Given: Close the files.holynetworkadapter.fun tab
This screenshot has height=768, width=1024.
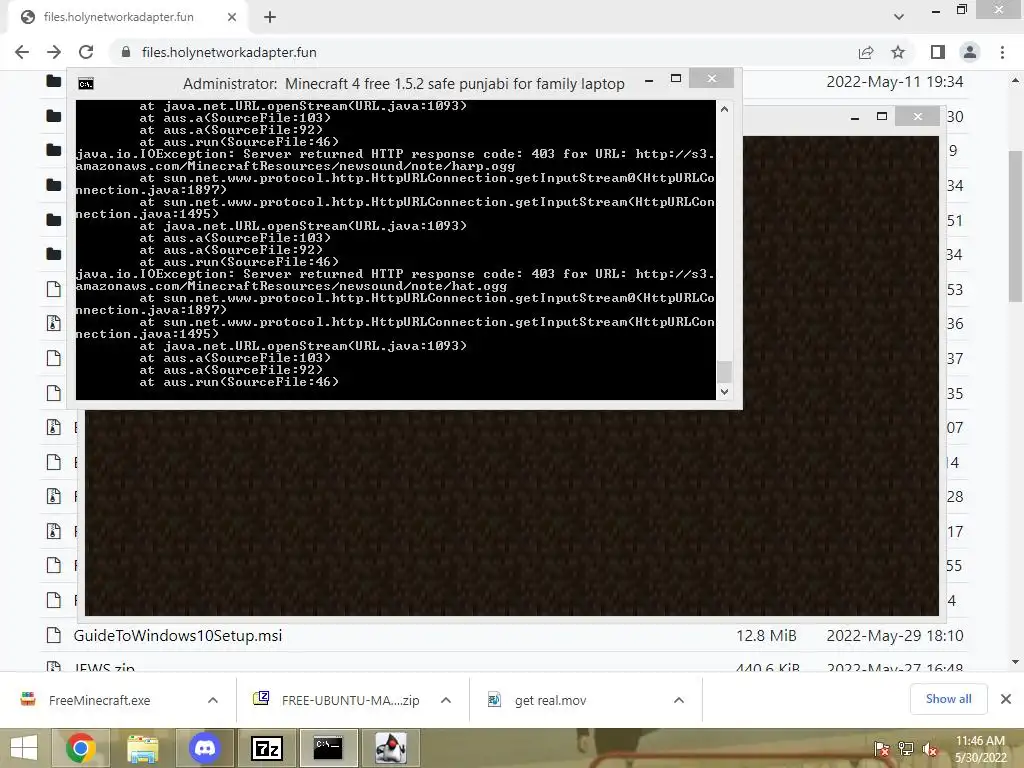Looking at the screenshot, I should (x=232, y=18).
